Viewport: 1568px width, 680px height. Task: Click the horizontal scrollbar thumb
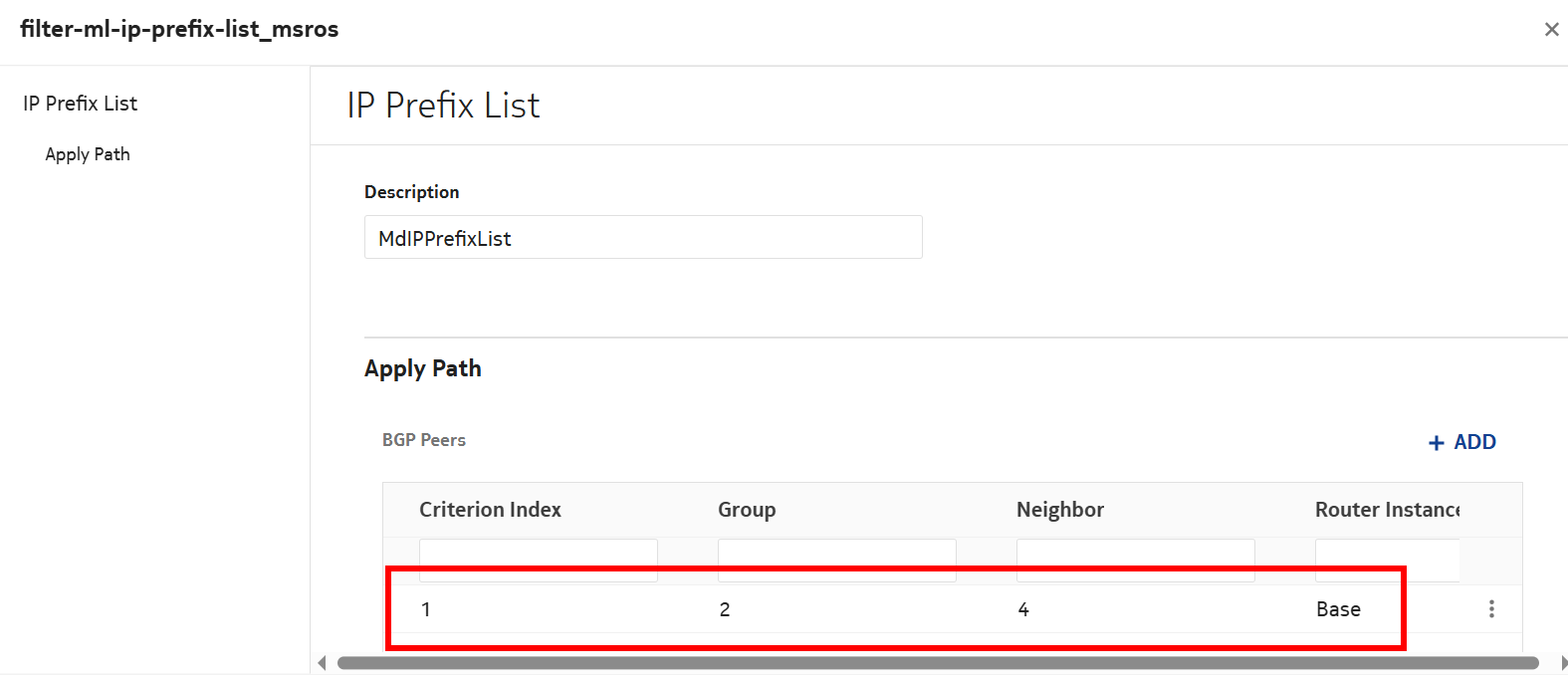coord(936,663)
